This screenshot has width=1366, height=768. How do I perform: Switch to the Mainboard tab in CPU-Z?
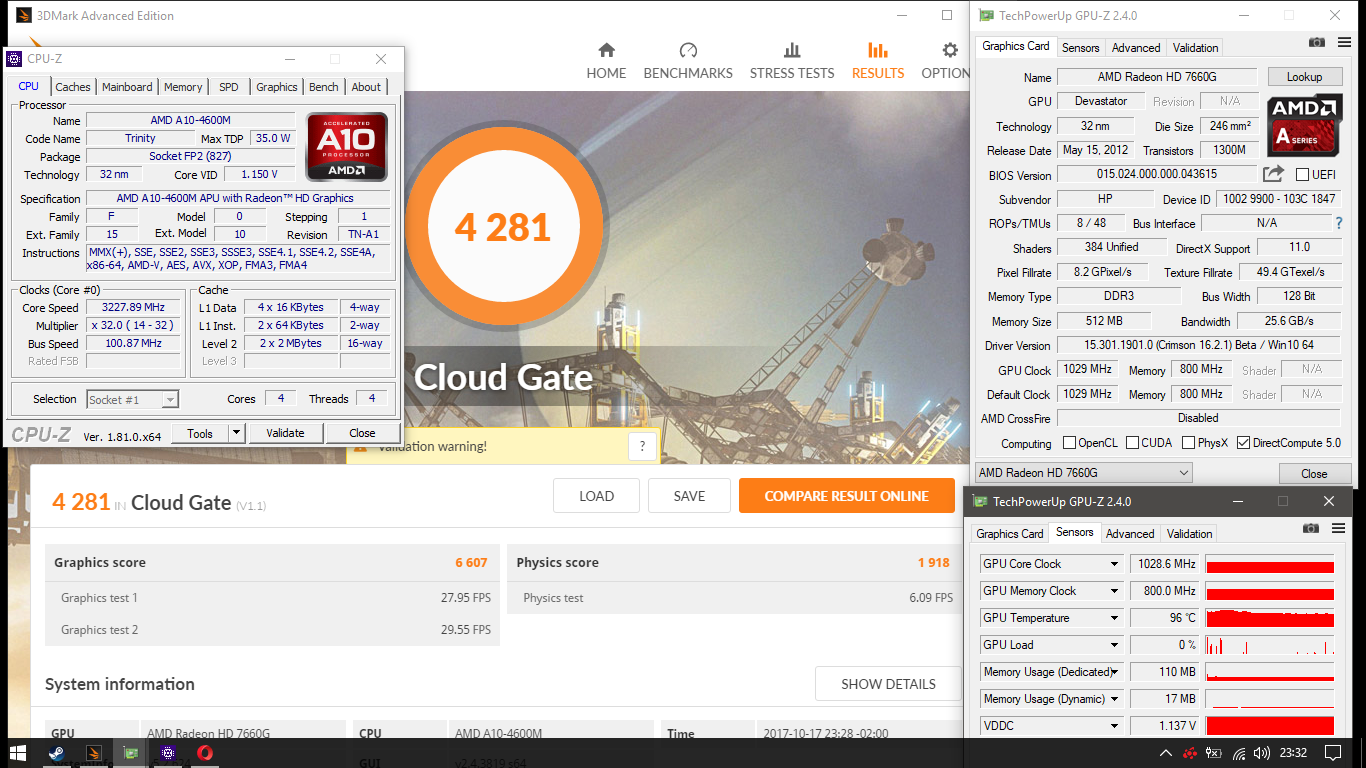click(127, 87)
